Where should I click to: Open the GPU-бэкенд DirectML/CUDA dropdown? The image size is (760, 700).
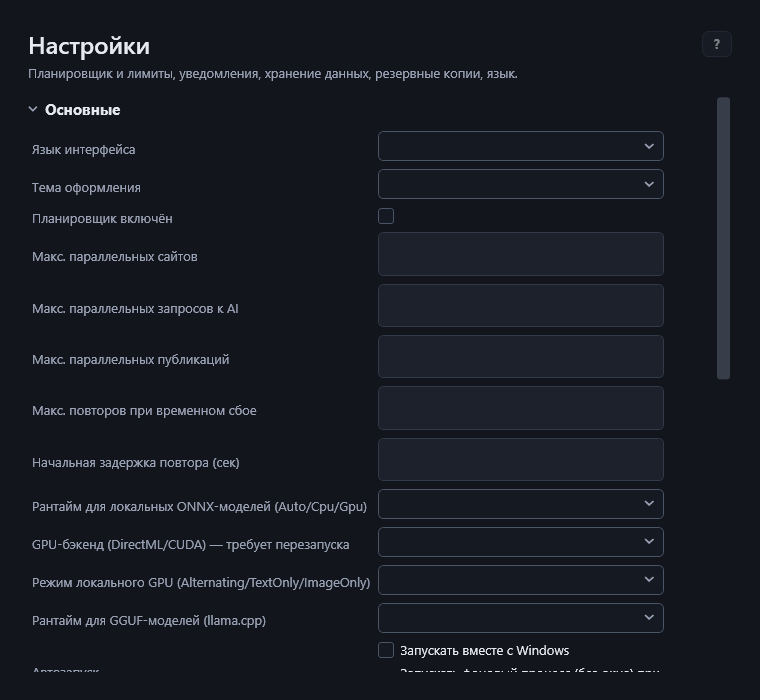521,541
